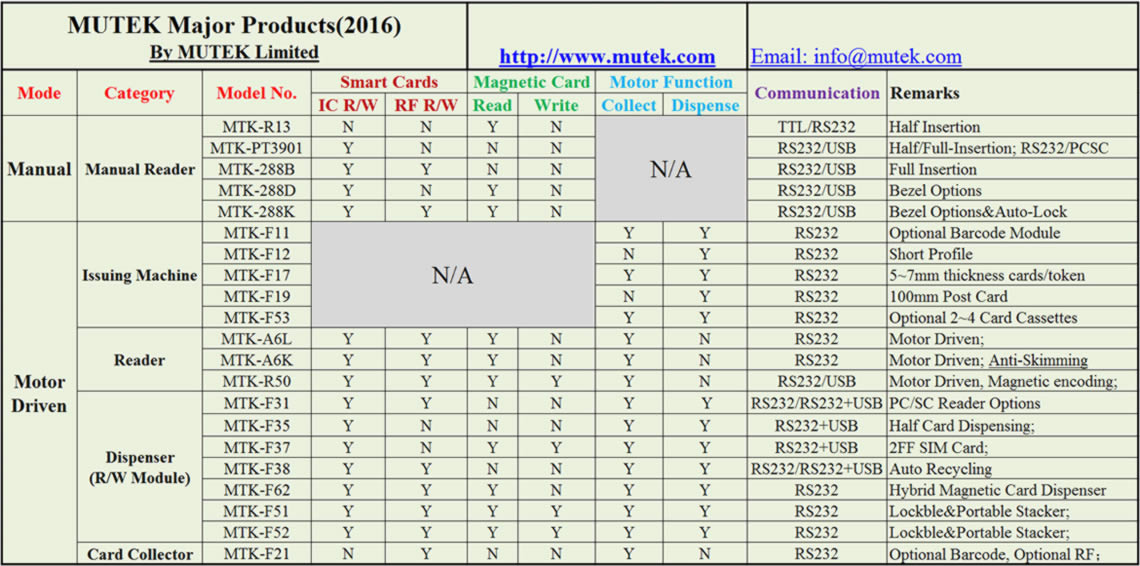Viewport: 1140px width, 566px height.
Task: Select the 'Manual Reader' category cell
Action: 140,170
